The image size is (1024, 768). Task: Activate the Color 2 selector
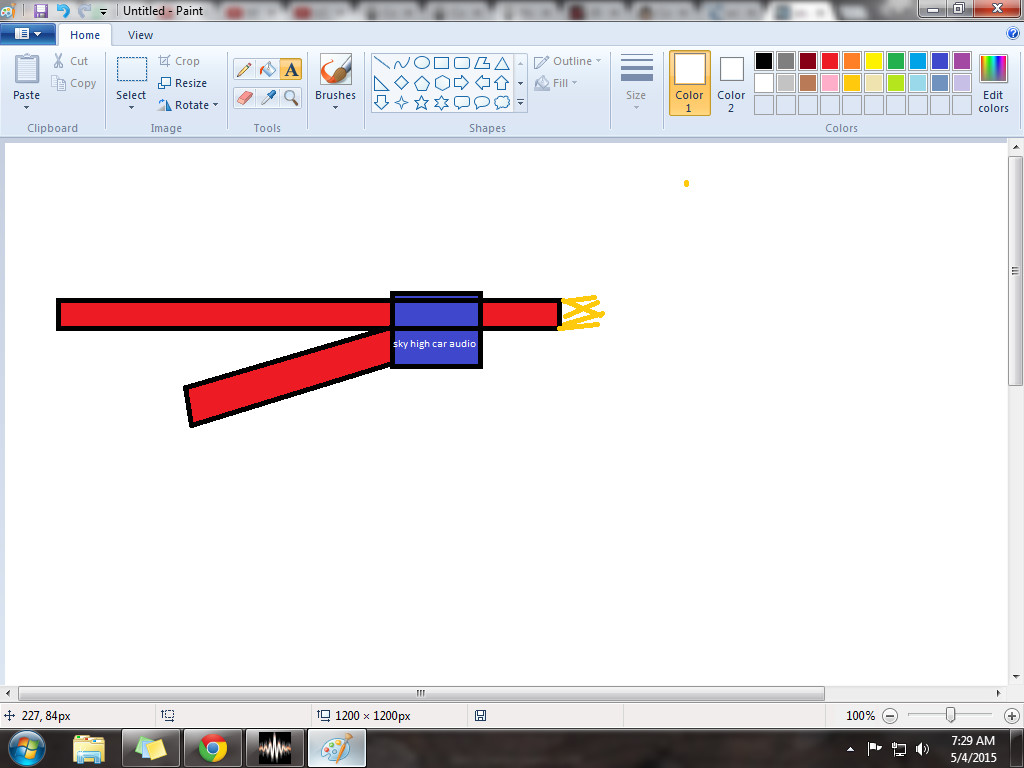click(x=731, y=83)
